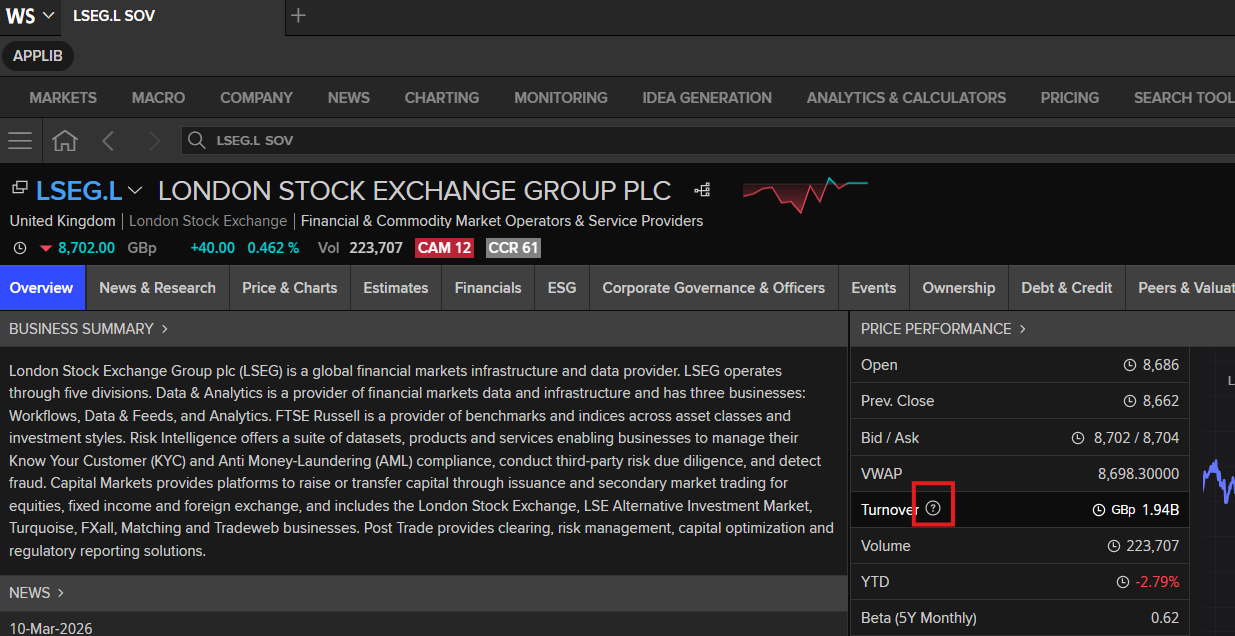
Task: Click the CAM 12 badge
Action: (x=444, y=248)
